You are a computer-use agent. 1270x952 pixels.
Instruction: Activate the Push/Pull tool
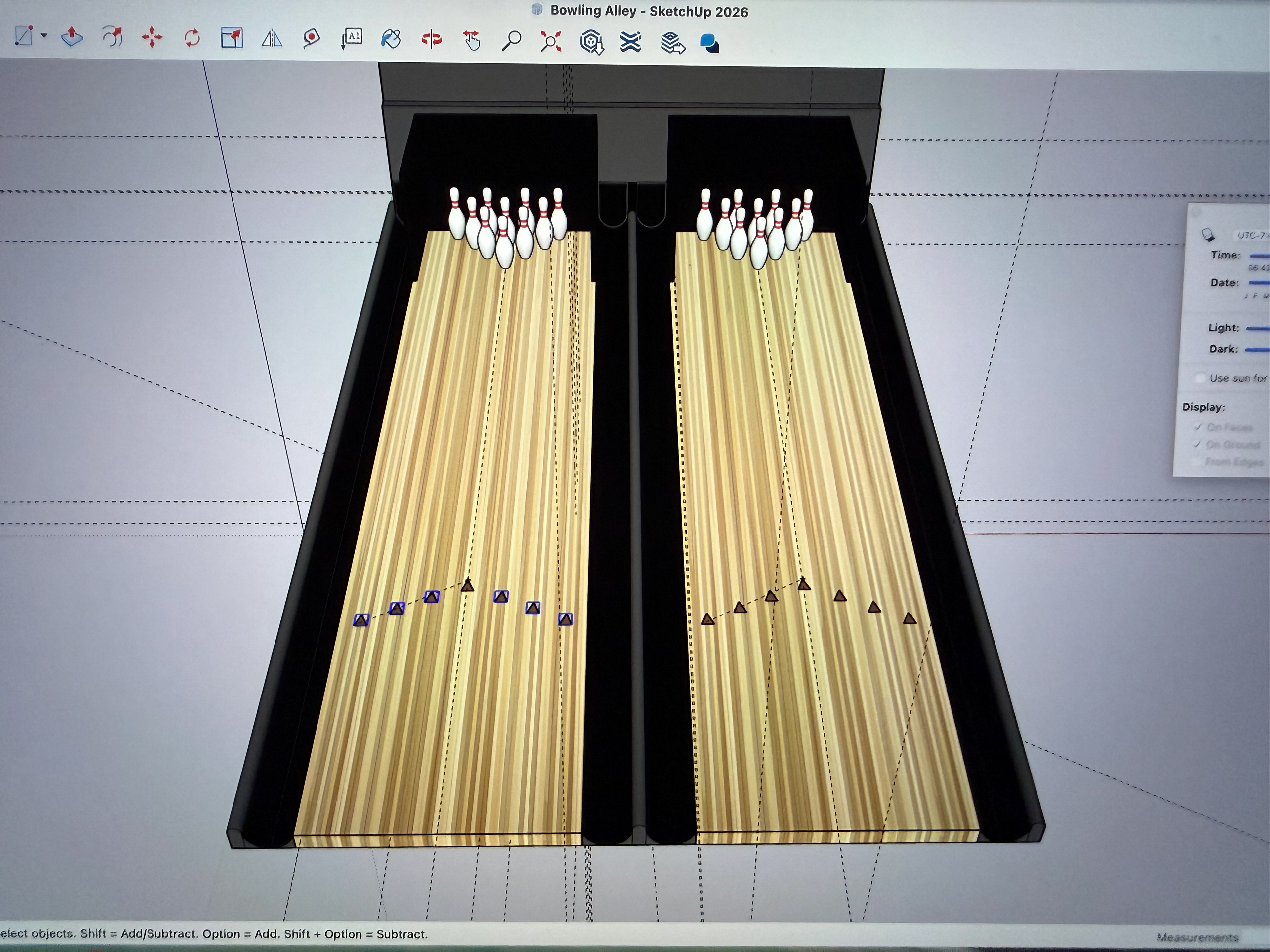(72, 37)
